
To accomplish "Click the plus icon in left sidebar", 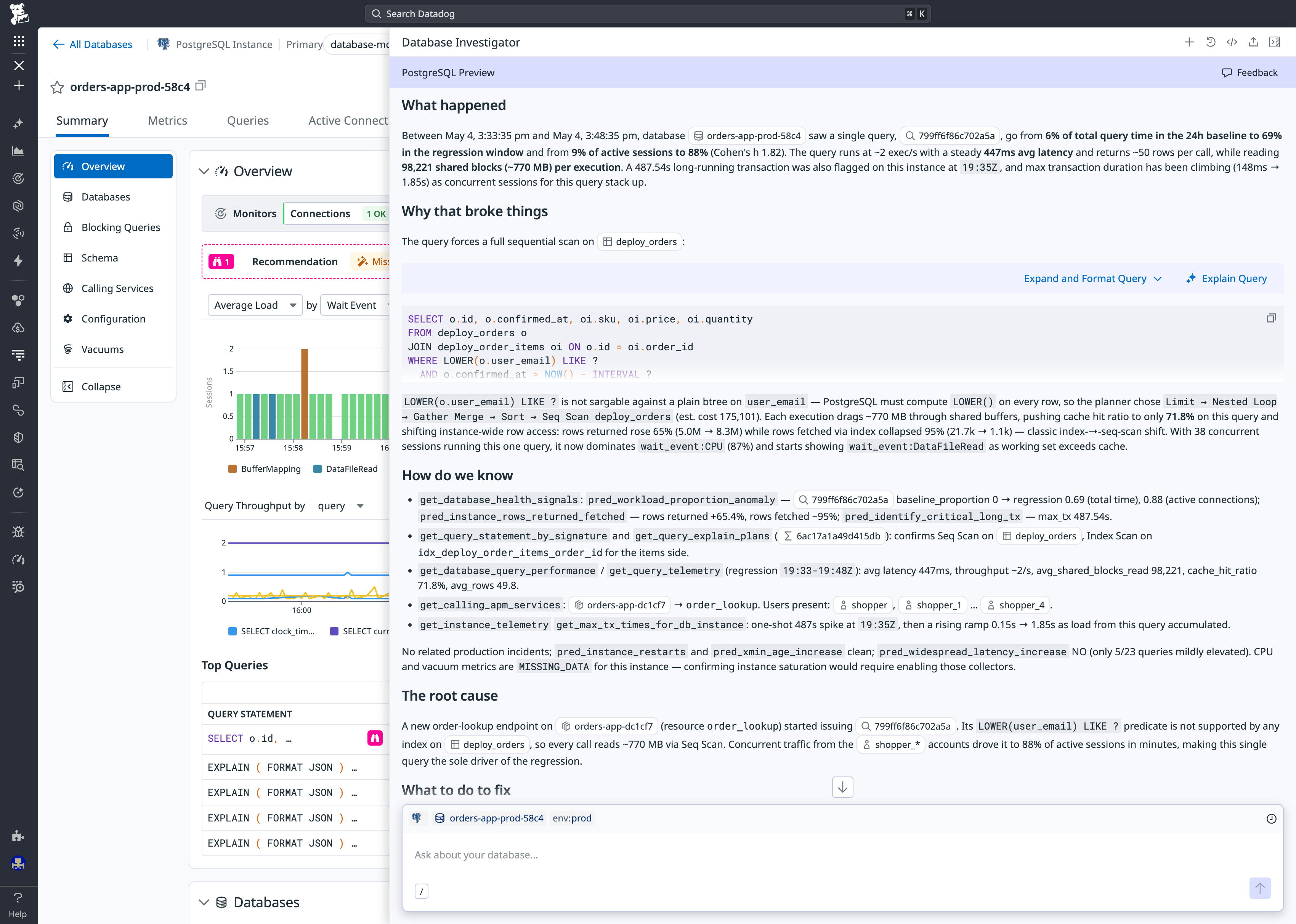I will click(x=19, y=85).
